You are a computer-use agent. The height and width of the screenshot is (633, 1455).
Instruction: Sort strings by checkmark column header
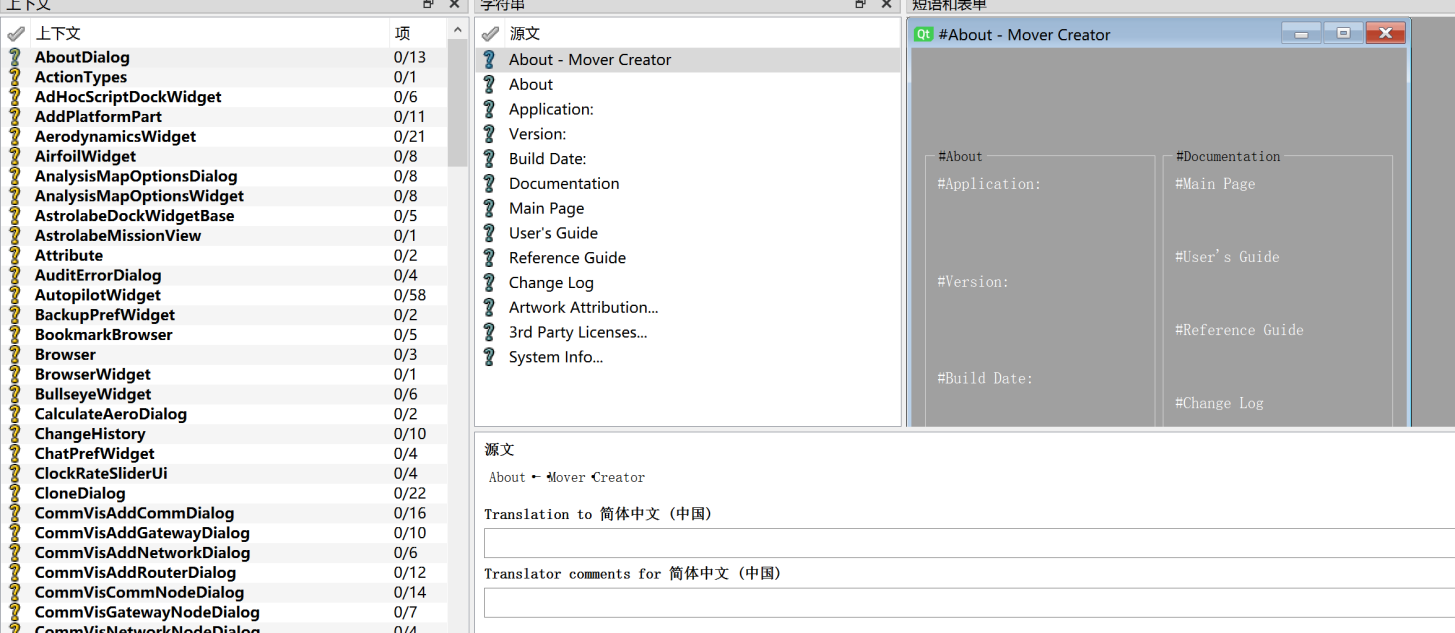pos(489,34)
